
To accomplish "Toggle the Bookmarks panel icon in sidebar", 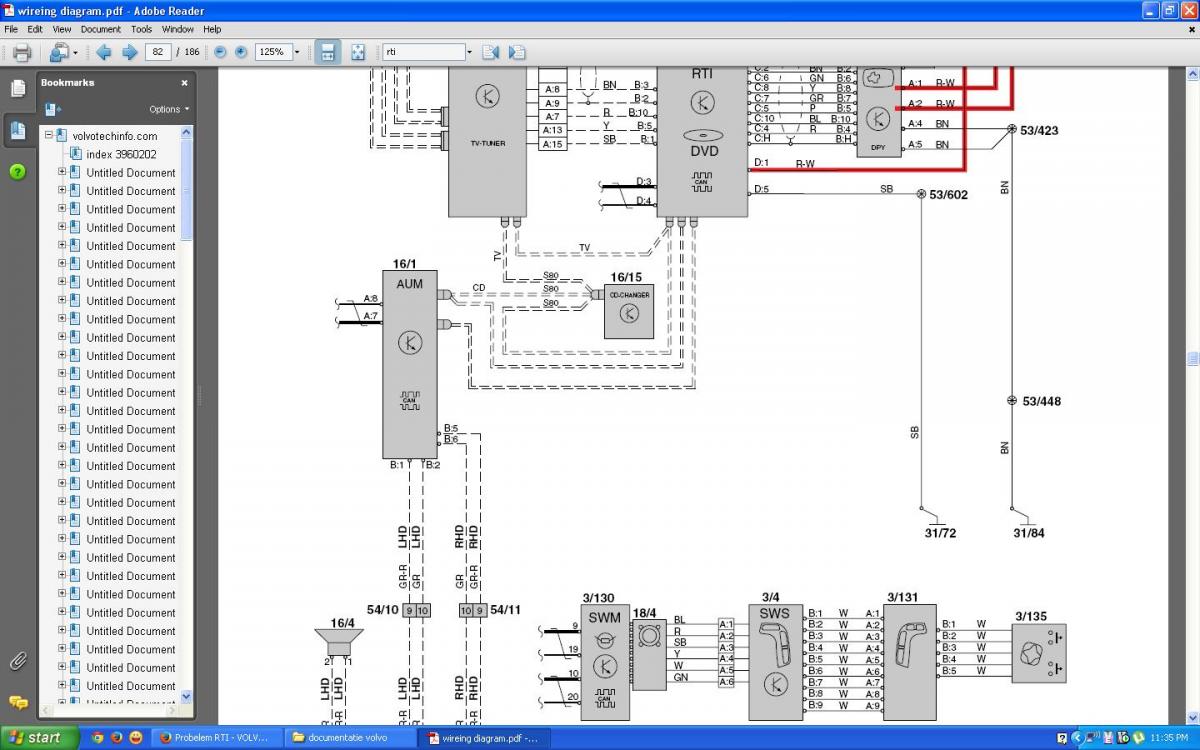I will [18, 129].
